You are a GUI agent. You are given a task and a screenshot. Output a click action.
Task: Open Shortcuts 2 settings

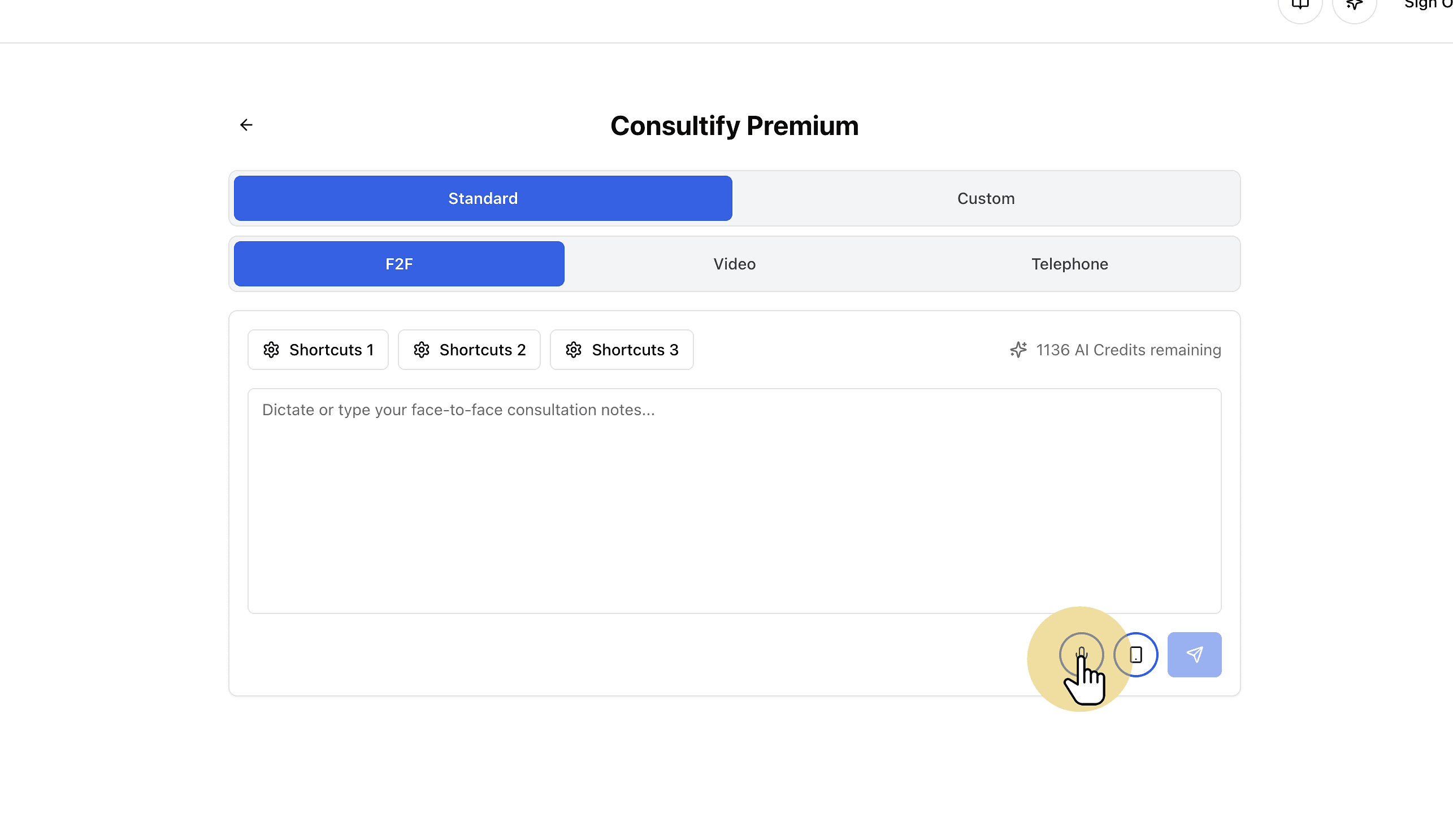pyautogui.click(x=469, y=350)
